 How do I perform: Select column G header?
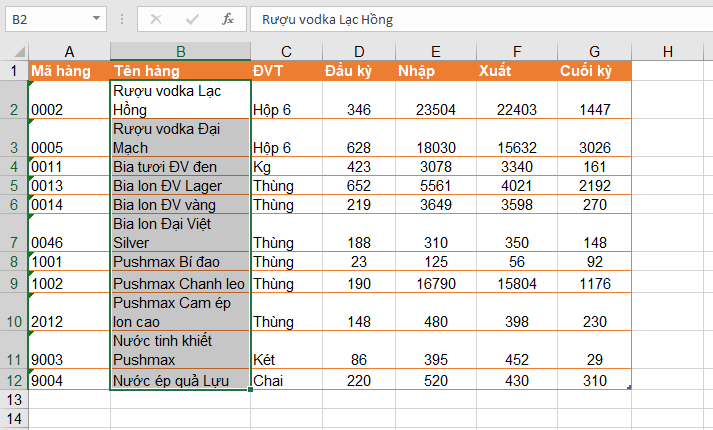[594, 51]
